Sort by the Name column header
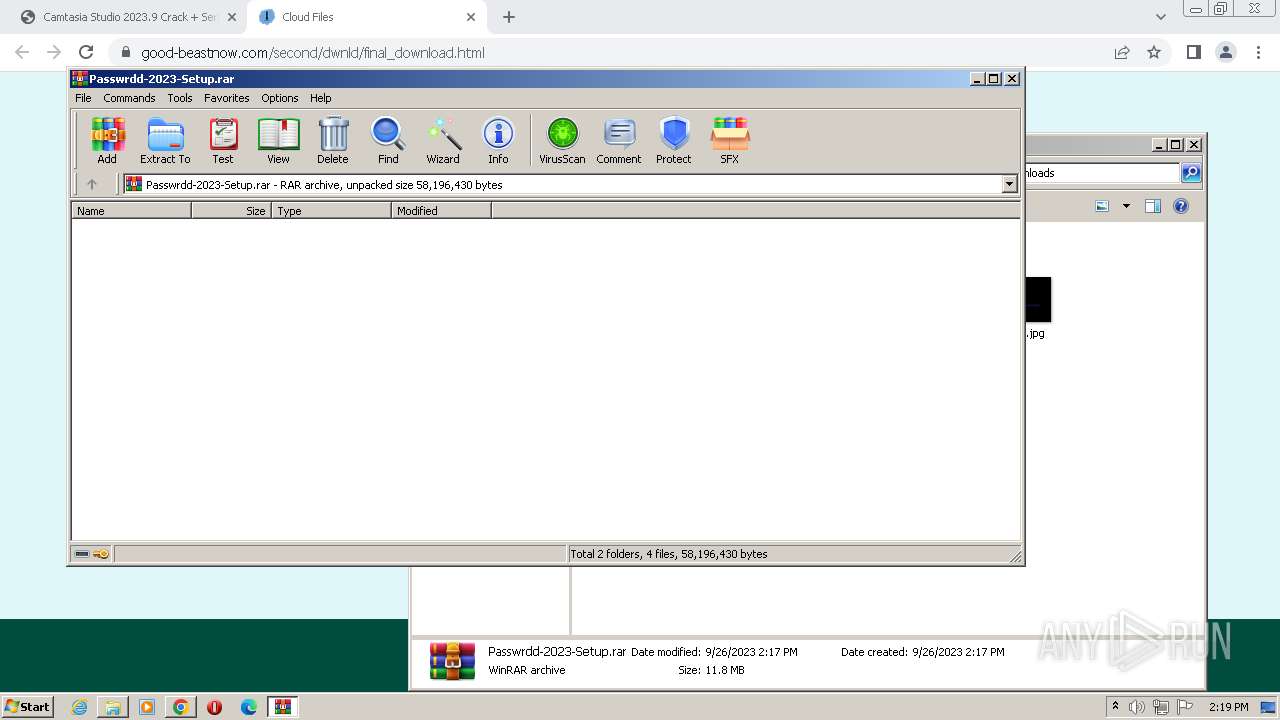The image size is (1280, 720). coord(131,211)
